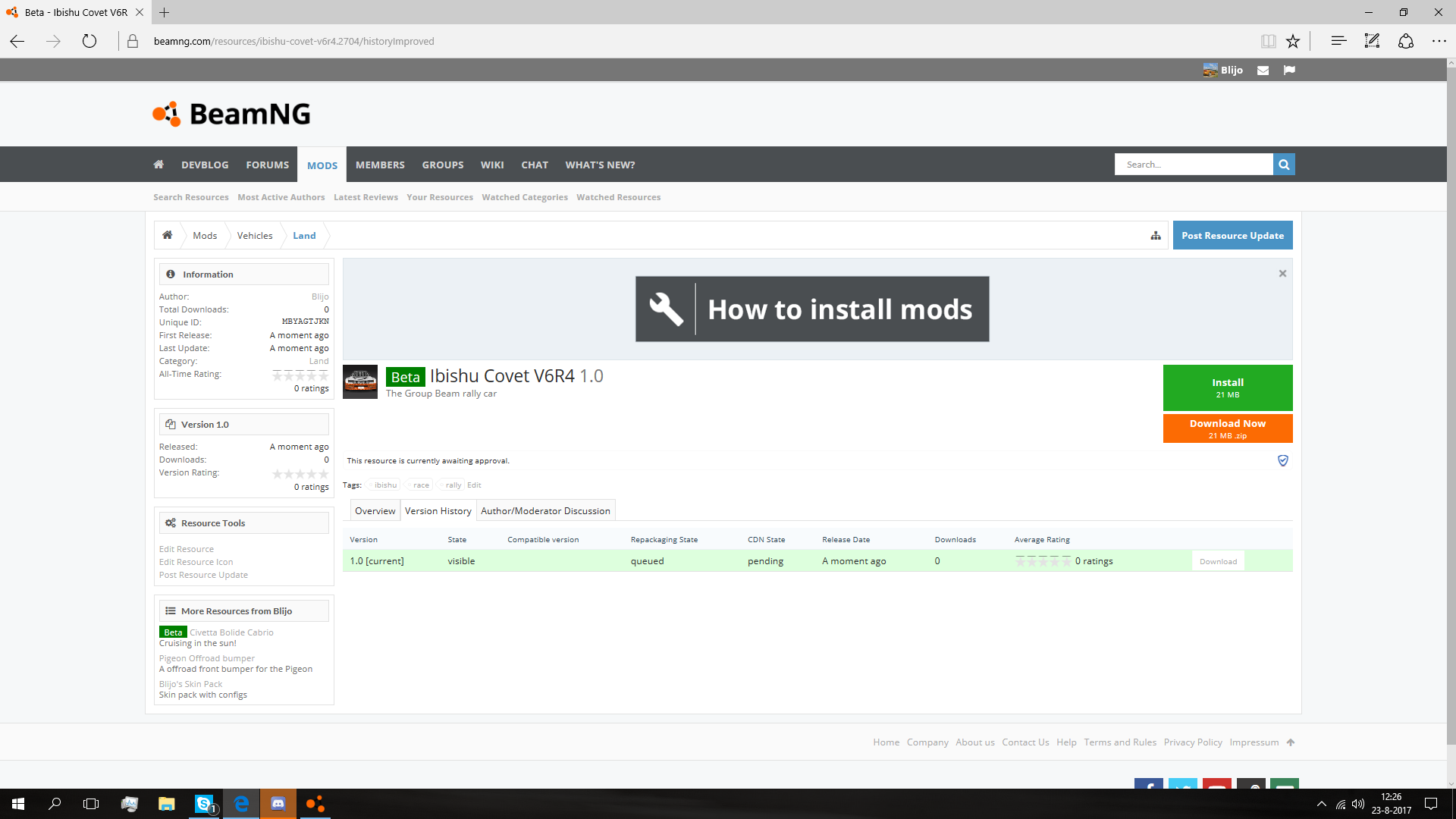Open the CHAT menu item

pyautogui.click(x=535, y=165)
